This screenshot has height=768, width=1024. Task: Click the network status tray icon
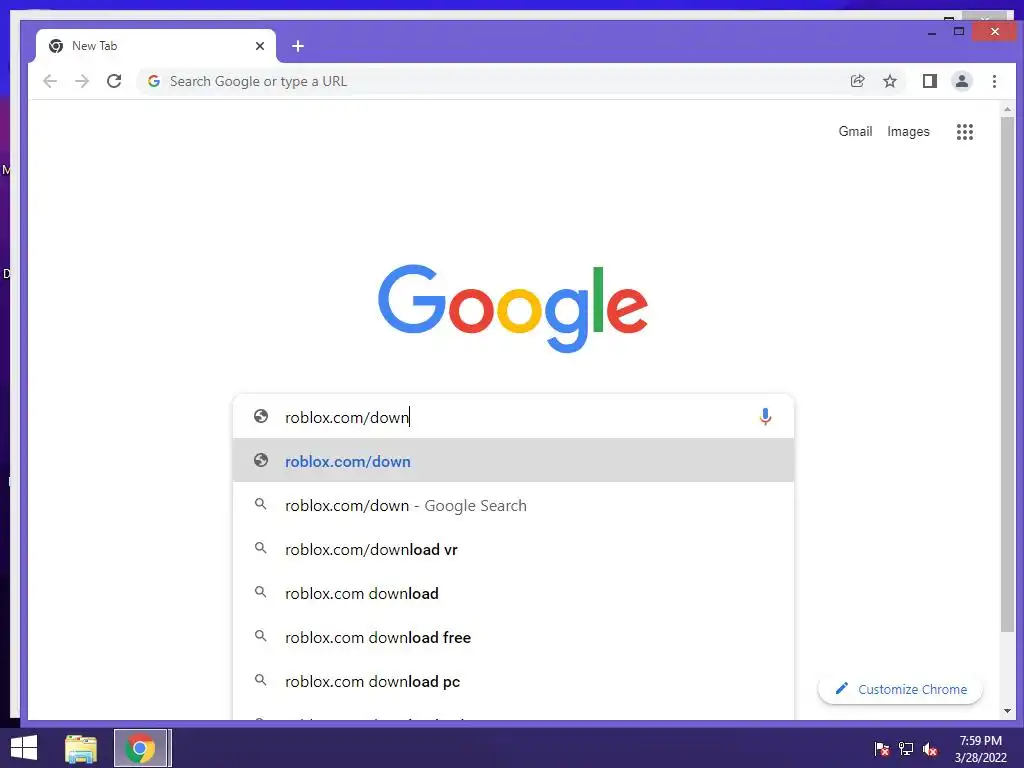pyautogui.click(x=906, y=749)
